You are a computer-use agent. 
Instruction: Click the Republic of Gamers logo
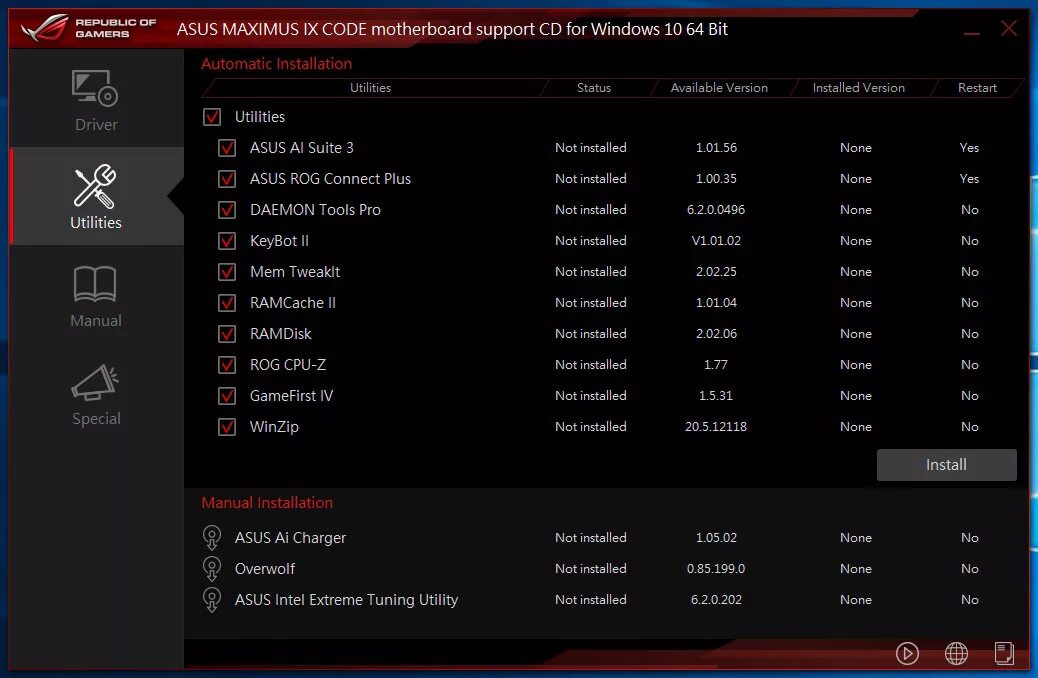tap(89, 28)
